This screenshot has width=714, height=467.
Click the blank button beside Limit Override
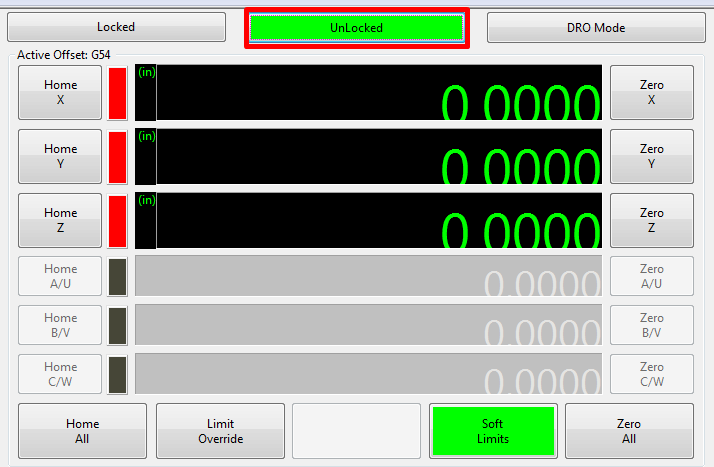coord(356,431)
